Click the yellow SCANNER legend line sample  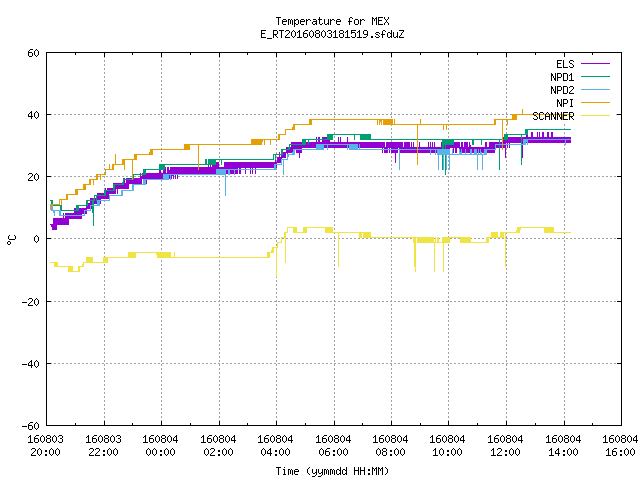pos(596,116)
